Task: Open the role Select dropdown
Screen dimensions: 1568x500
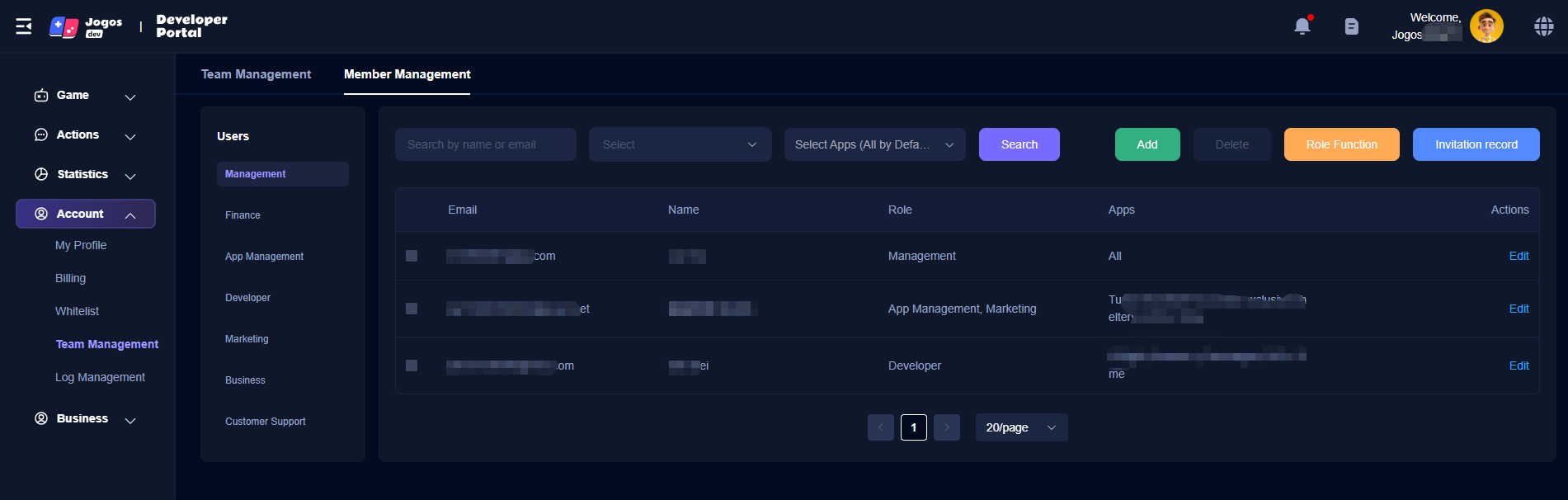Action: click(680, 144)
